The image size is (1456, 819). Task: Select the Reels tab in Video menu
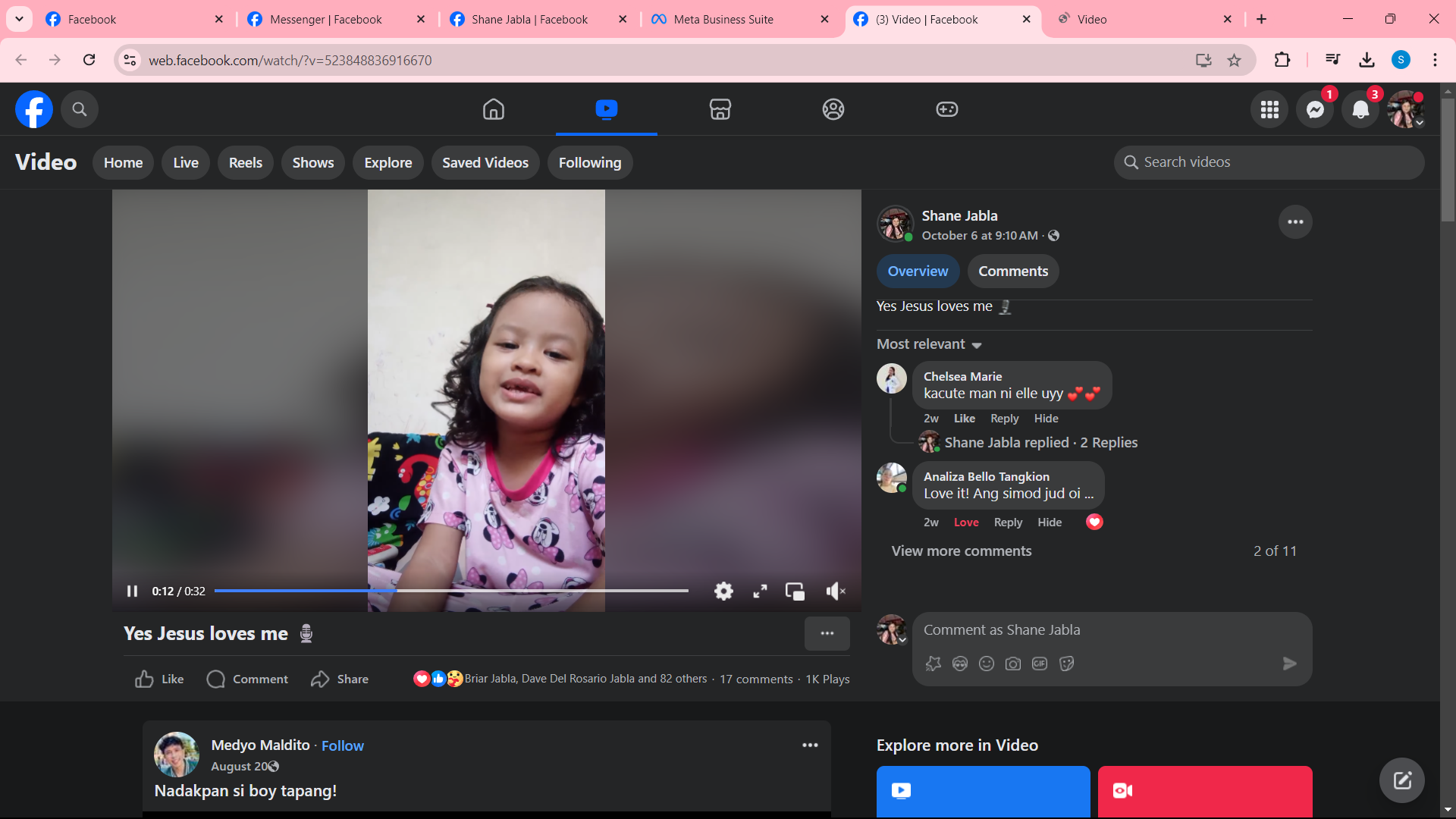coord(245,163)
